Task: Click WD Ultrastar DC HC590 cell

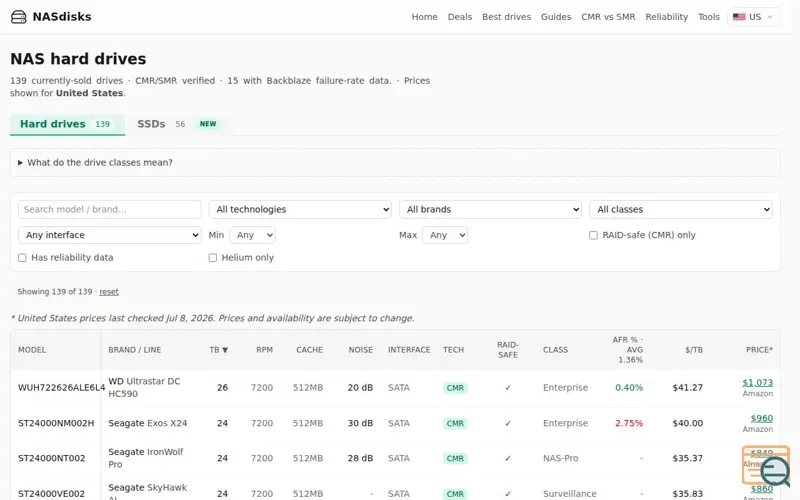Action: point(144,388)
